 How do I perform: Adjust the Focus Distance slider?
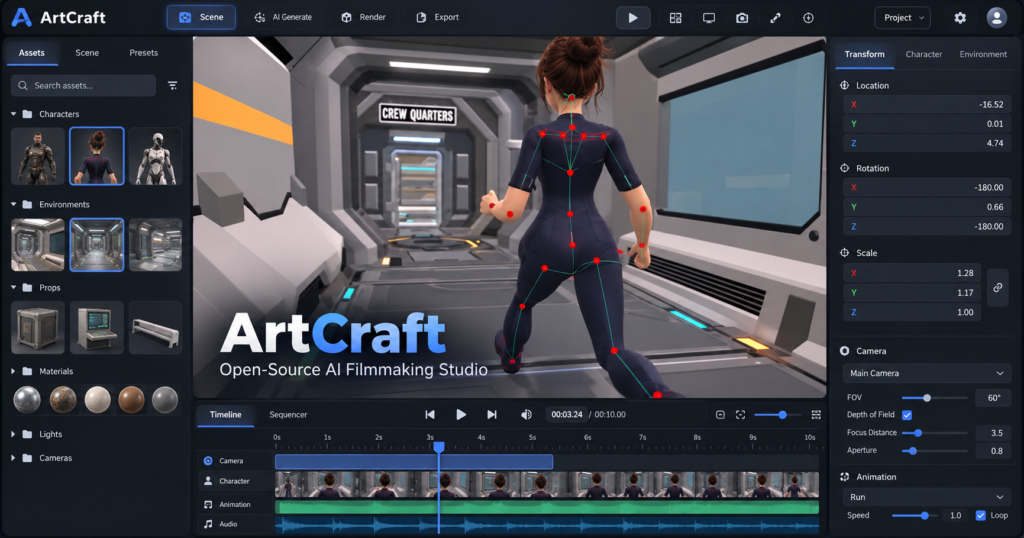935,433
